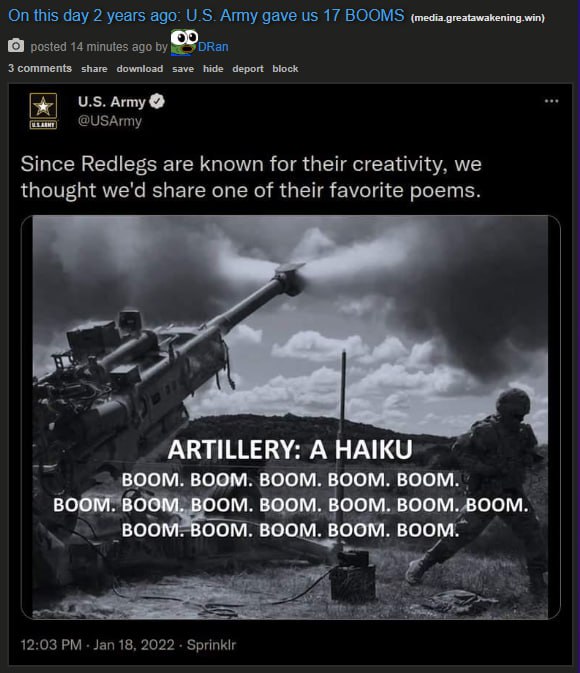Screen dimensions: 580x673
Task: Click the frog avatar next to DRan
Action: point(184,42)
